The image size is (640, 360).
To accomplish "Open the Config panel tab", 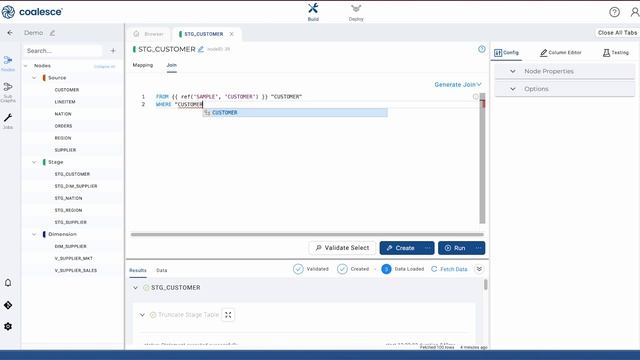I will pyautogui.click(x=506, y=53).
